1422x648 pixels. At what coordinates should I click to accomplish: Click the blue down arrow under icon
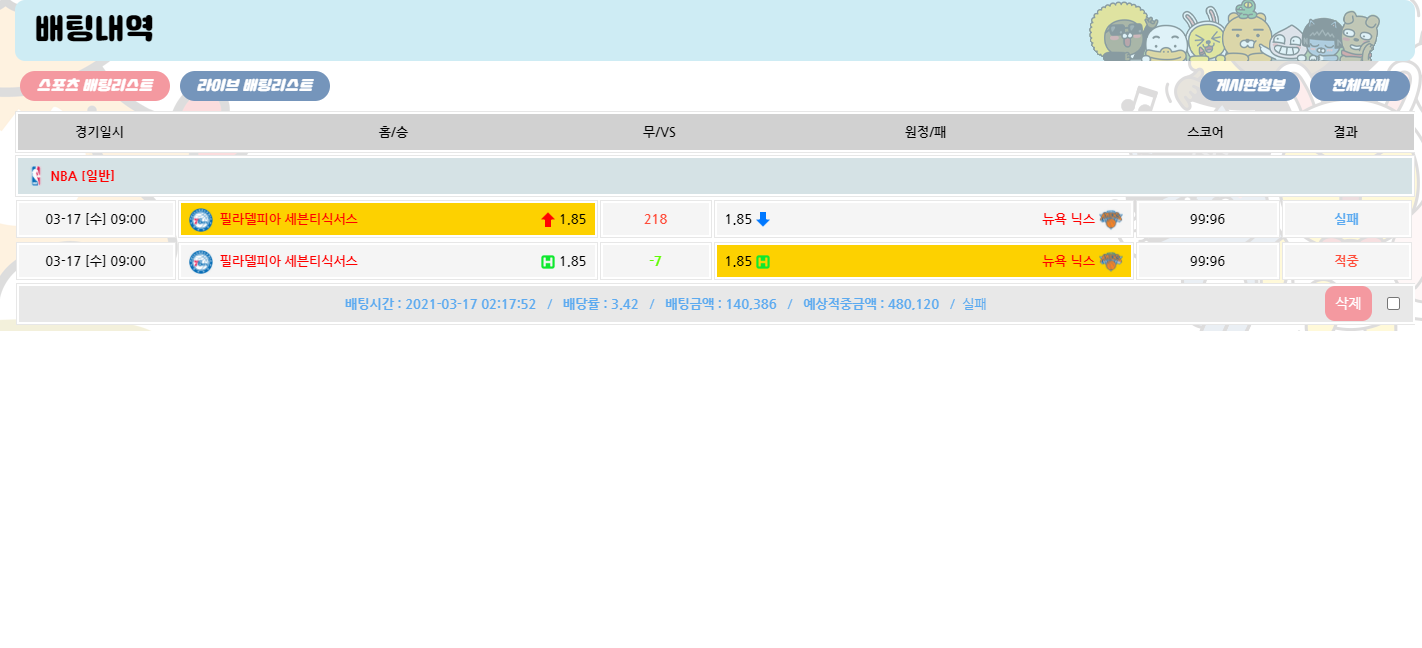[763, 220]
